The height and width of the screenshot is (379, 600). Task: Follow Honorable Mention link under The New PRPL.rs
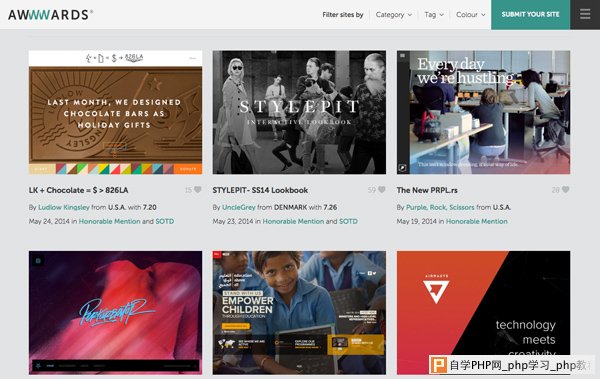(477, 221)
